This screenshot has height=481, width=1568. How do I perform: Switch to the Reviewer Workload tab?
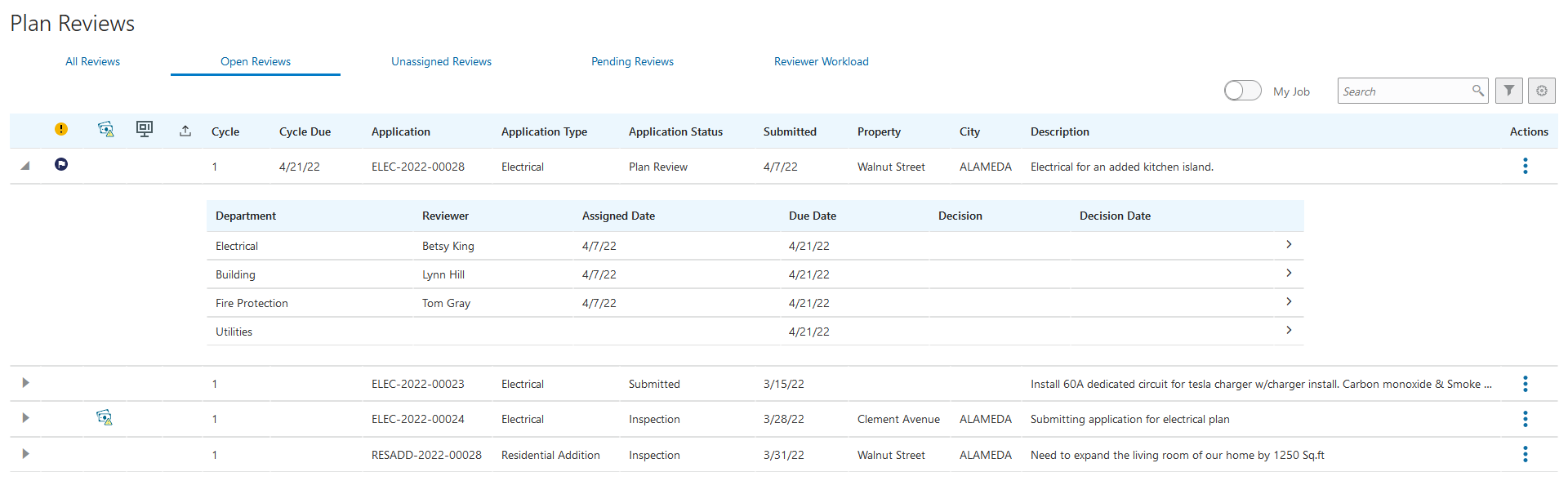pos(821,61)
